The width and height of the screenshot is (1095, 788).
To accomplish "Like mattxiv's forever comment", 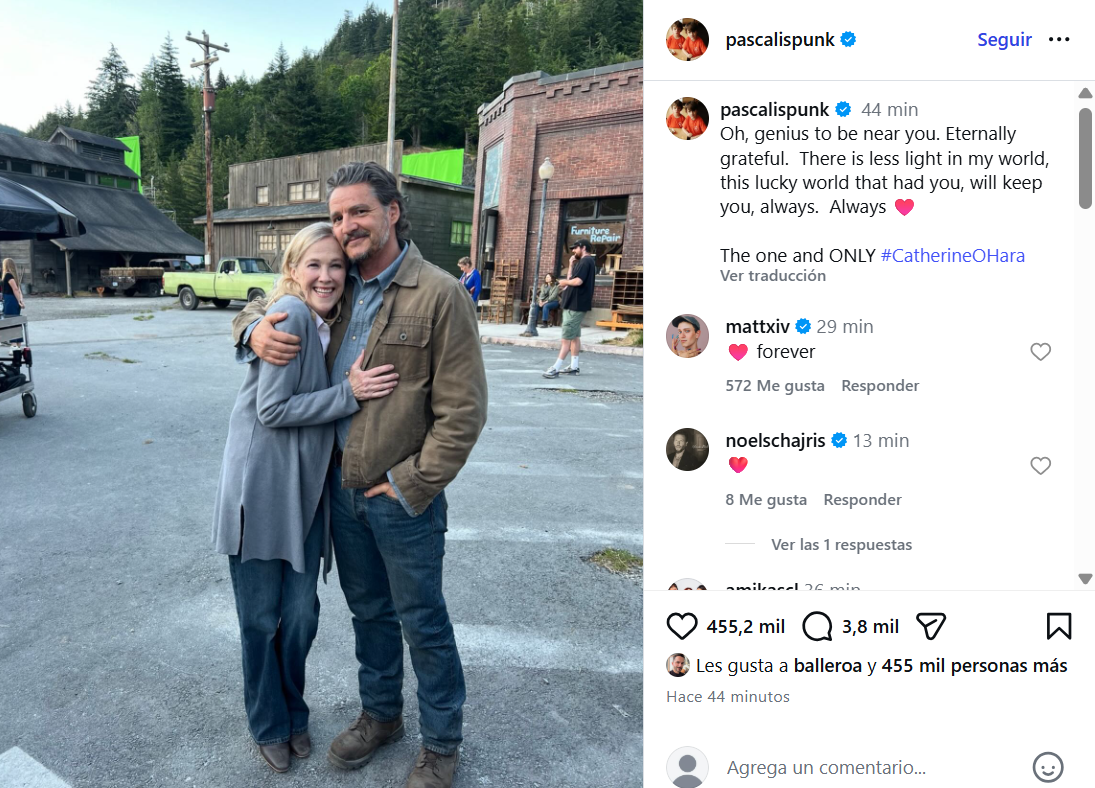I will pyautogui.click(x=1041, y=351).
